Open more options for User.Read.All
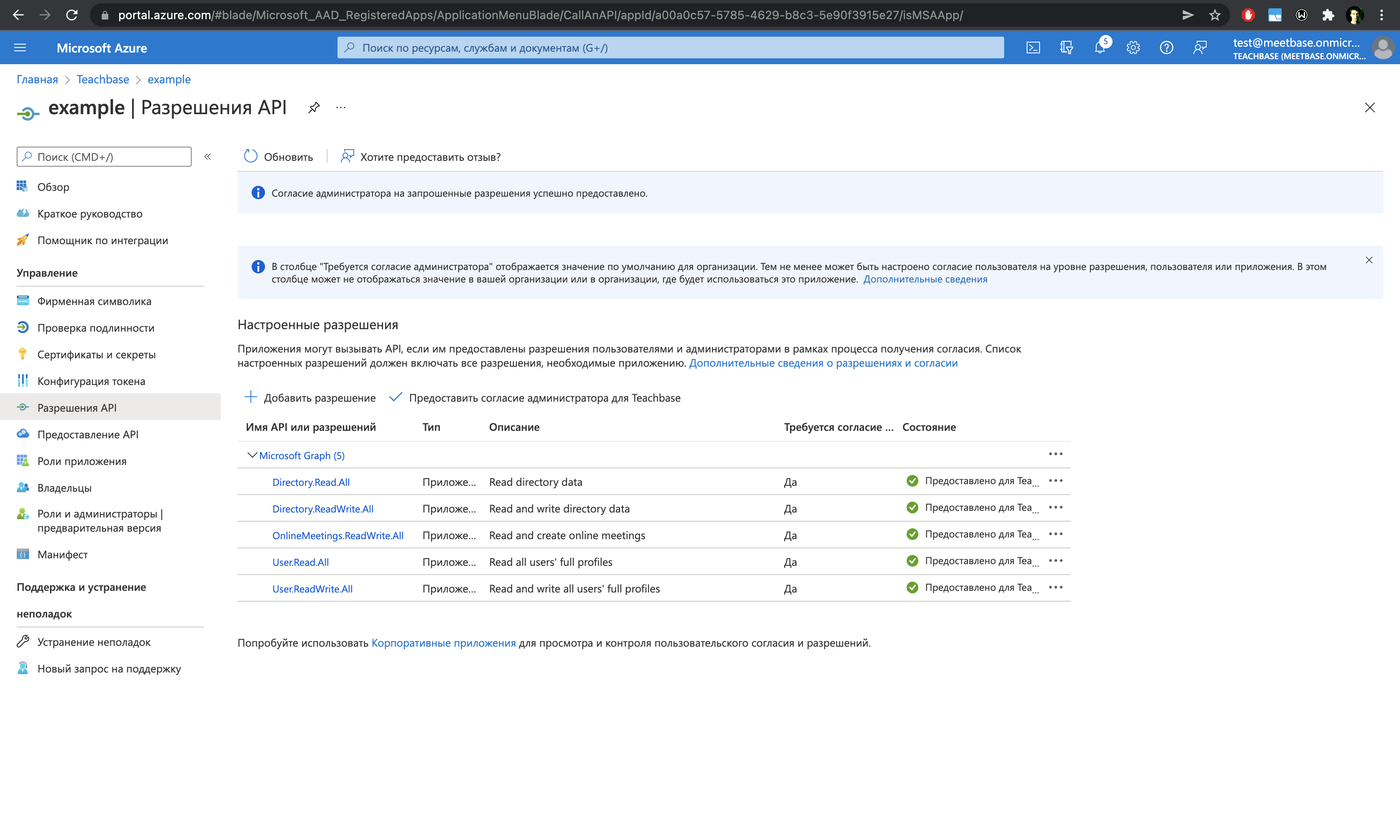The image size is (1400, 840). tap(1055, 560)
